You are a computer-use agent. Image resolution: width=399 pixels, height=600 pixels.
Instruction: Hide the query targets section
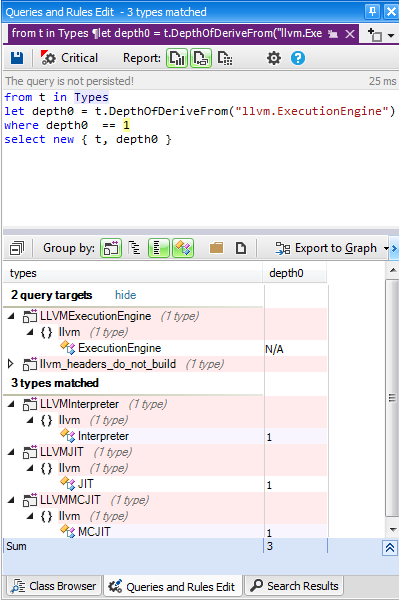coord(125,295)
